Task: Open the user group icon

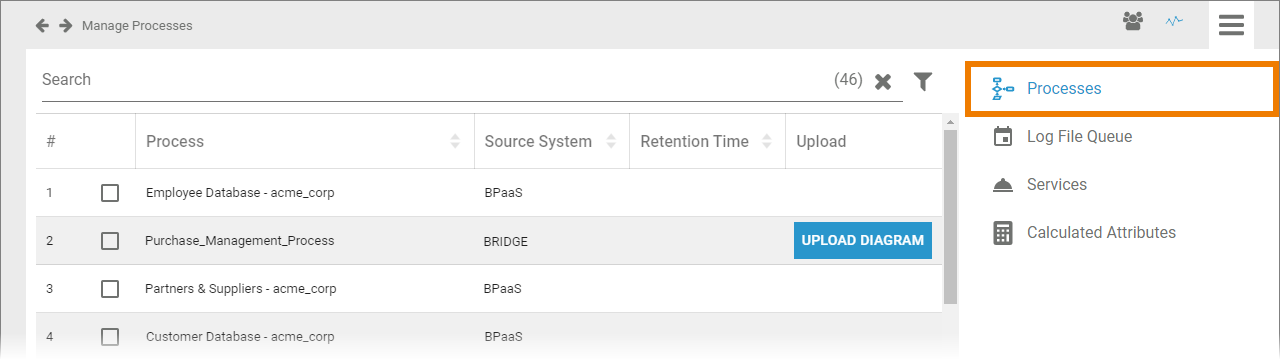Action: click(1133, 21)
